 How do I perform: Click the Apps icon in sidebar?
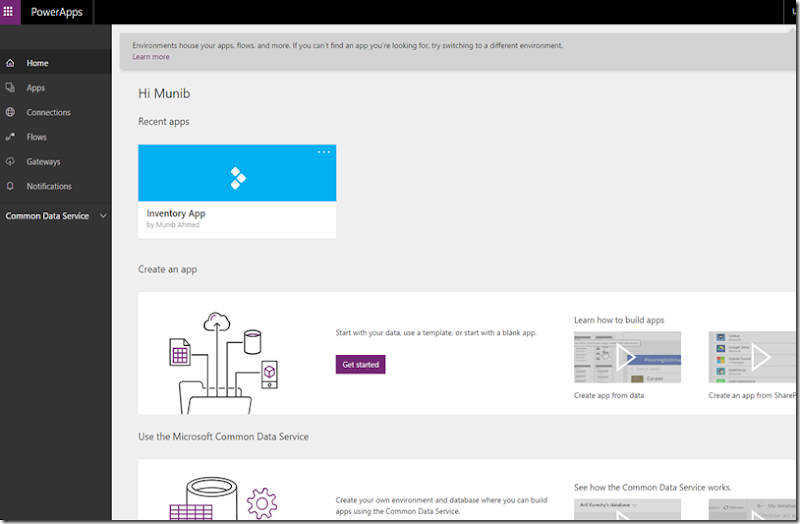click(x=10, y=88)
